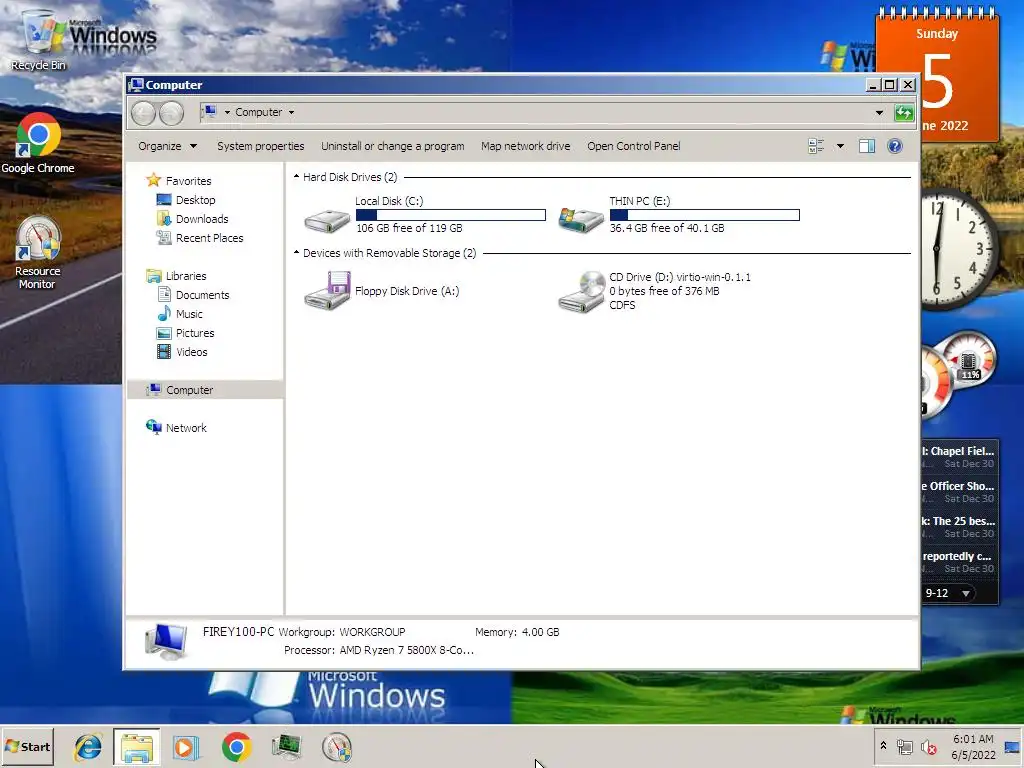This screenshot has width=1024, height=768.
Task: Launch Internet Explorer from the taskbar
Action: (88, 747)
